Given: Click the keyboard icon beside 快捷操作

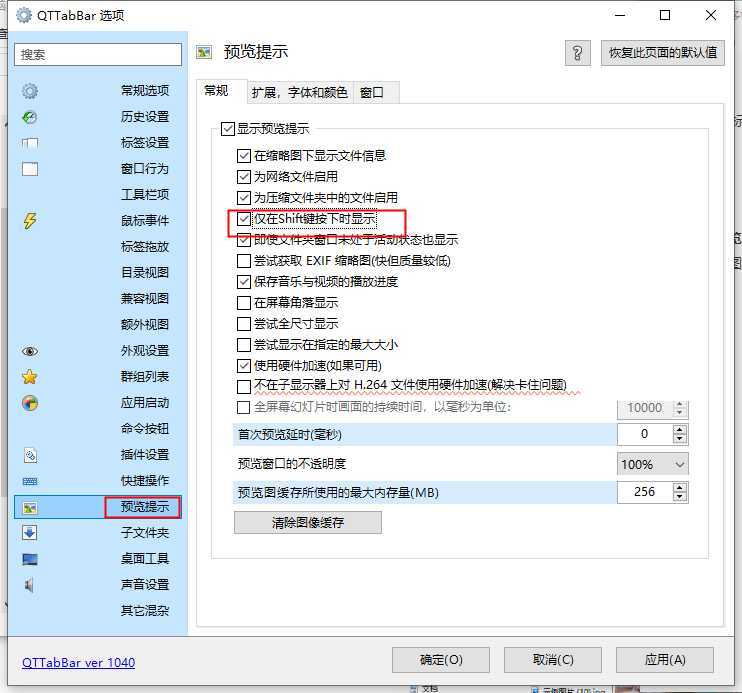Looking at the screenshot, I should [x=30, y=481].
